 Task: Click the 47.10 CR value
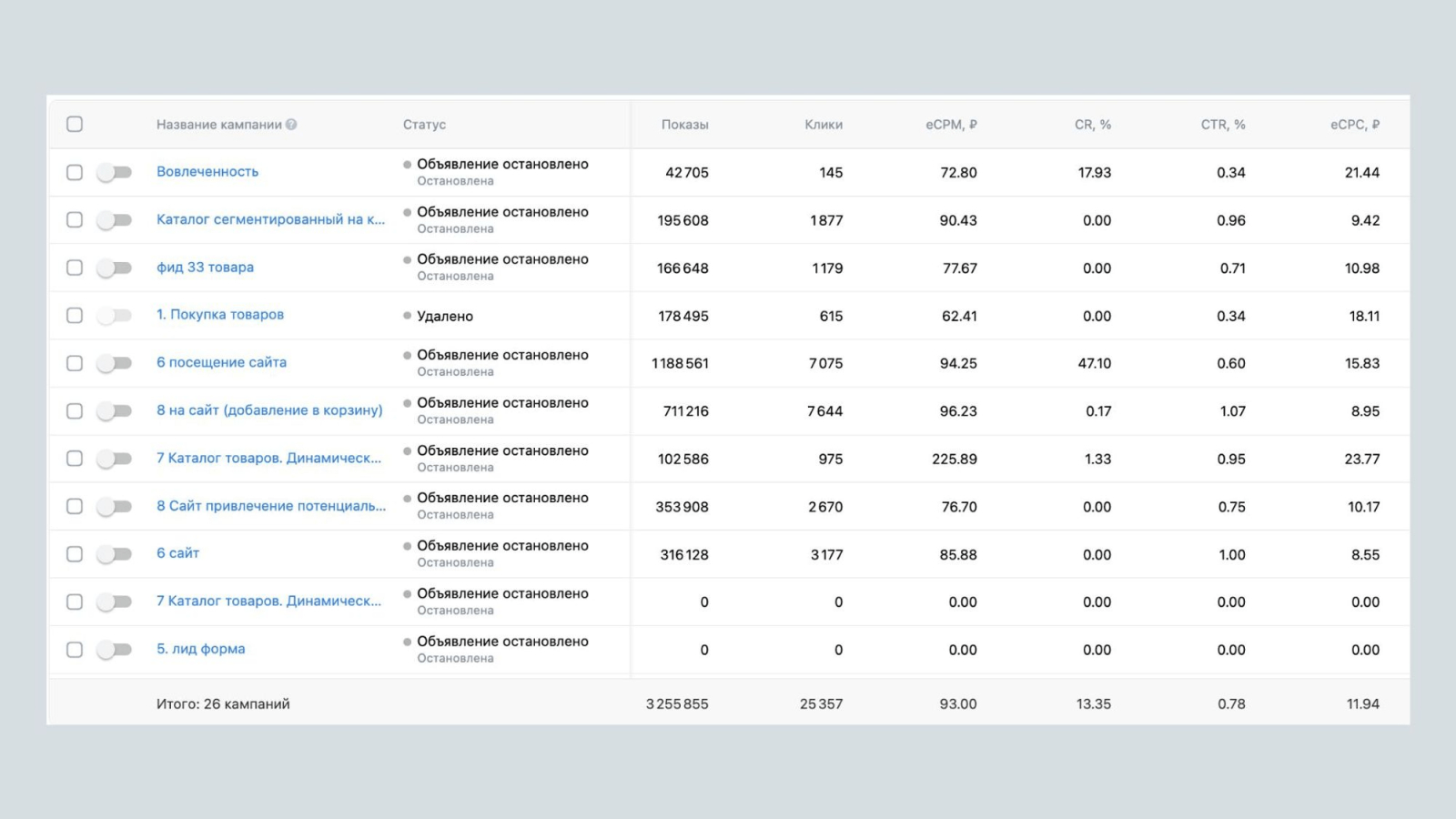tap(1095, 363)
